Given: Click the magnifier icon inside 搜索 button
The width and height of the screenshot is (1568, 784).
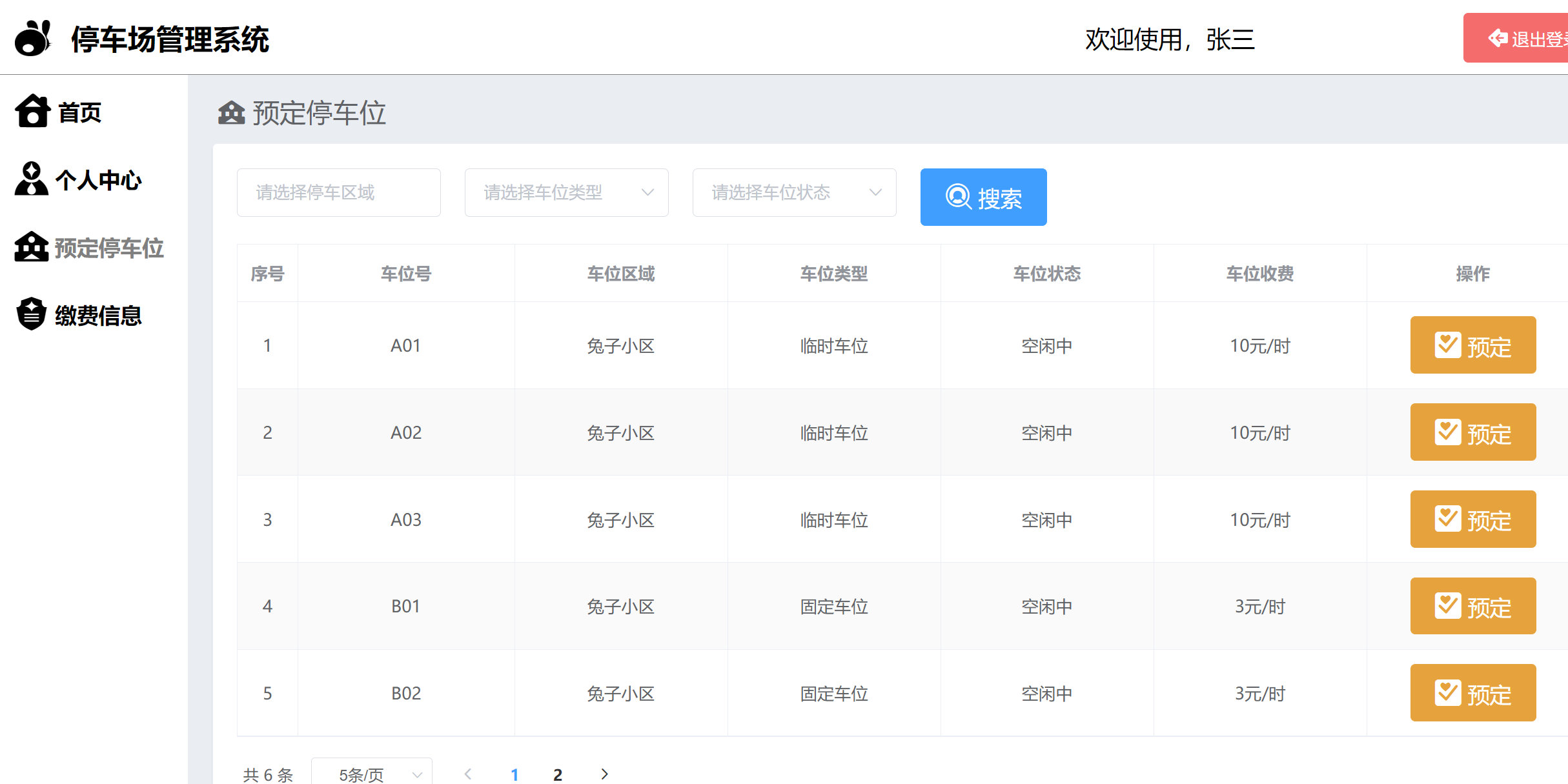Looking at the screenshot, I should tap(958, 197).
